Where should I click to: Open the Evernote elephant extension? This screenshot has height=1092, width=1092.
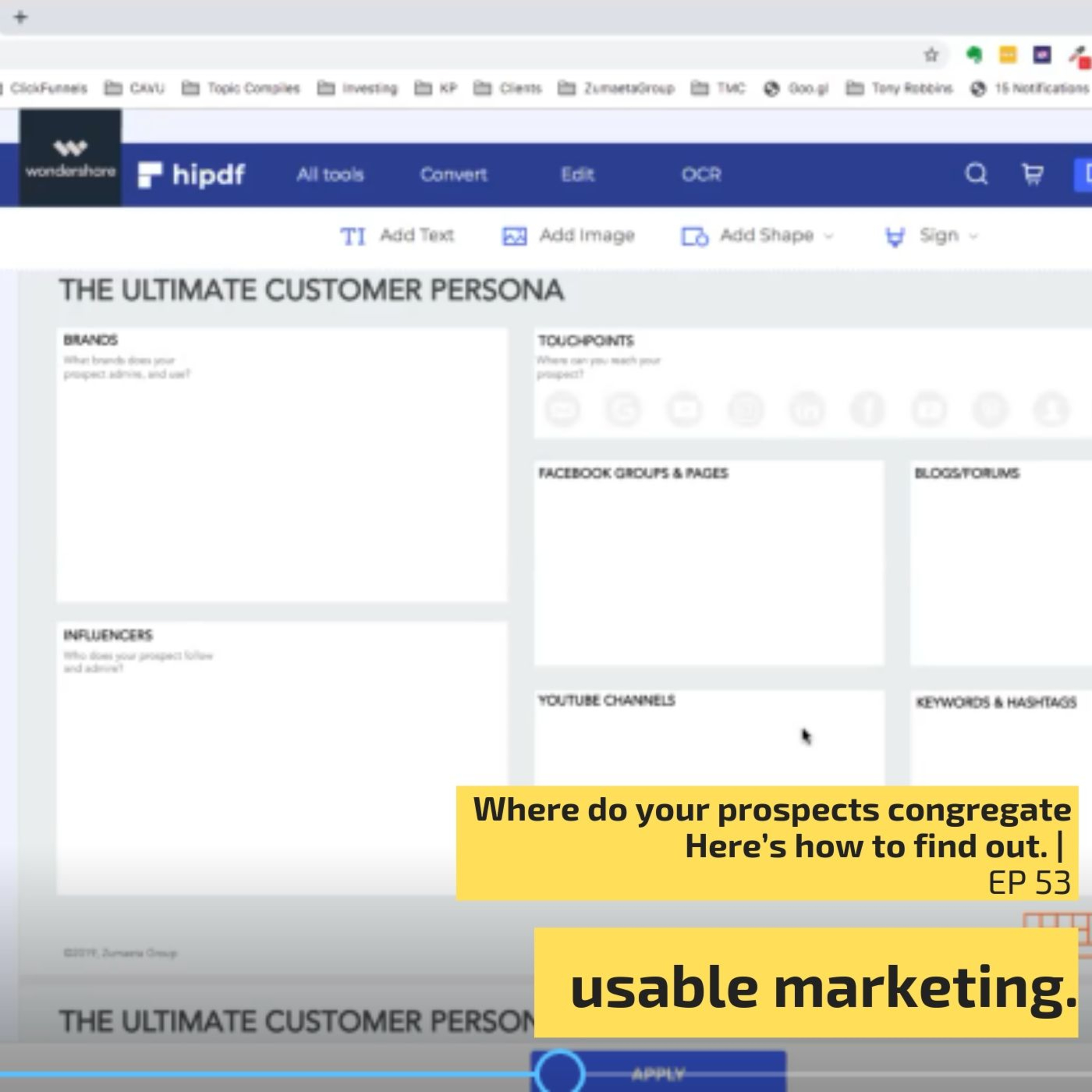974,55
